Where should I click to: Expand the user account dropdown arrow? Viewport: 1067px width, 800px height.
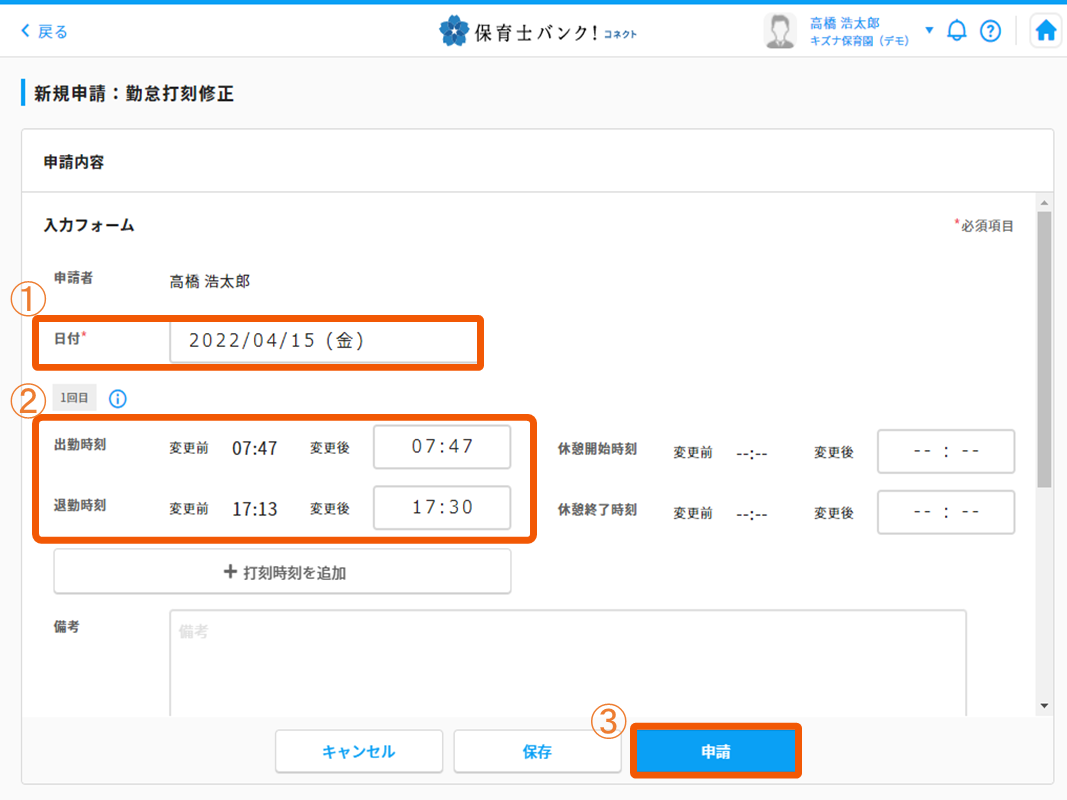pyautogui.click(x=929, y=30)
